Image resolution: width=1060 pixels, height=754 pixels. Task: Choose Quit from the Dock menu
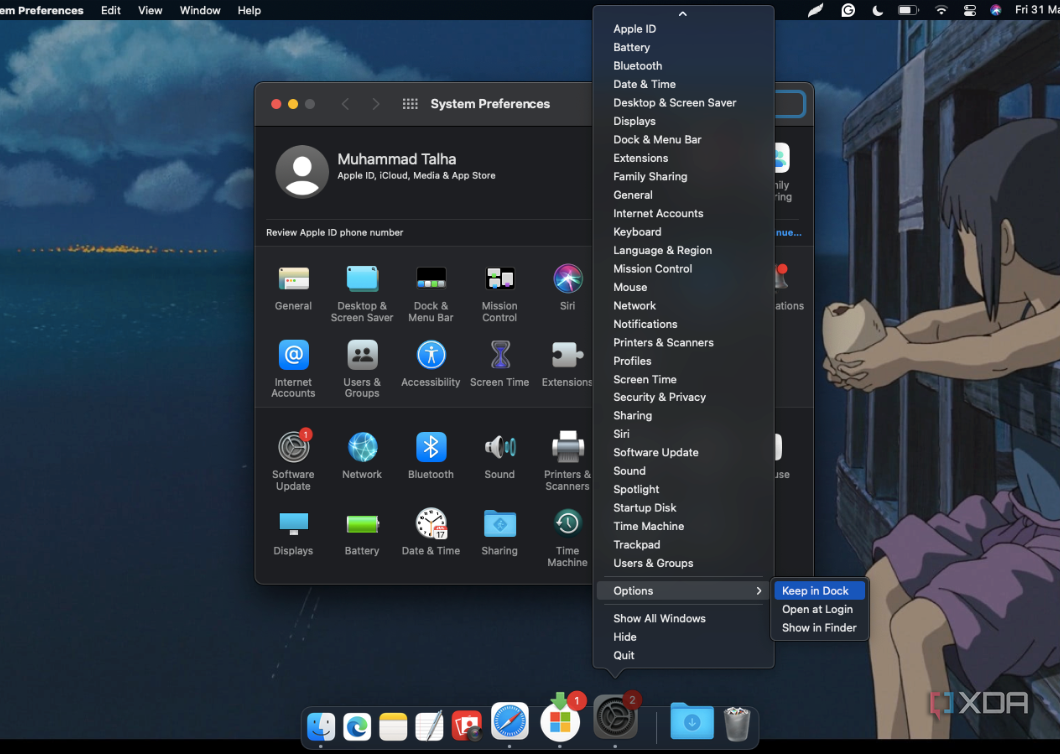(624, 655)
